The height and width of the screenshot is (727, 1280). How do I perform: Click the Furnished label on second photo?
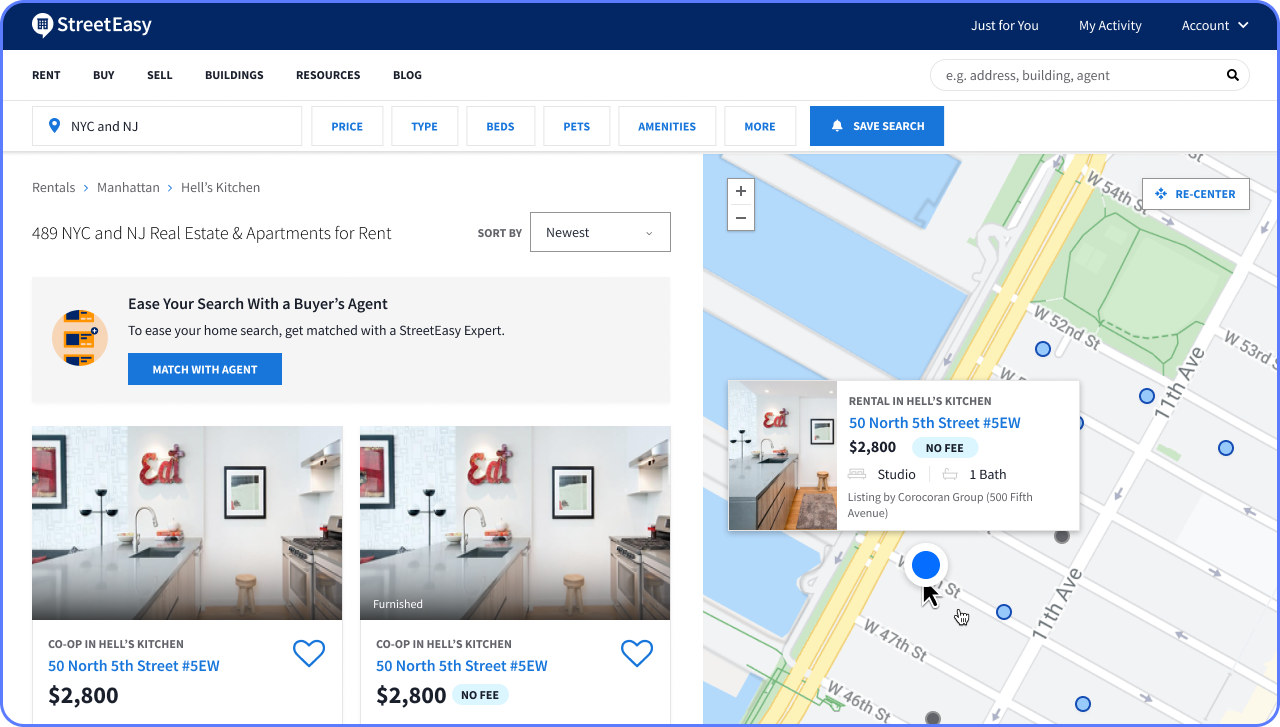coord(398,604)
